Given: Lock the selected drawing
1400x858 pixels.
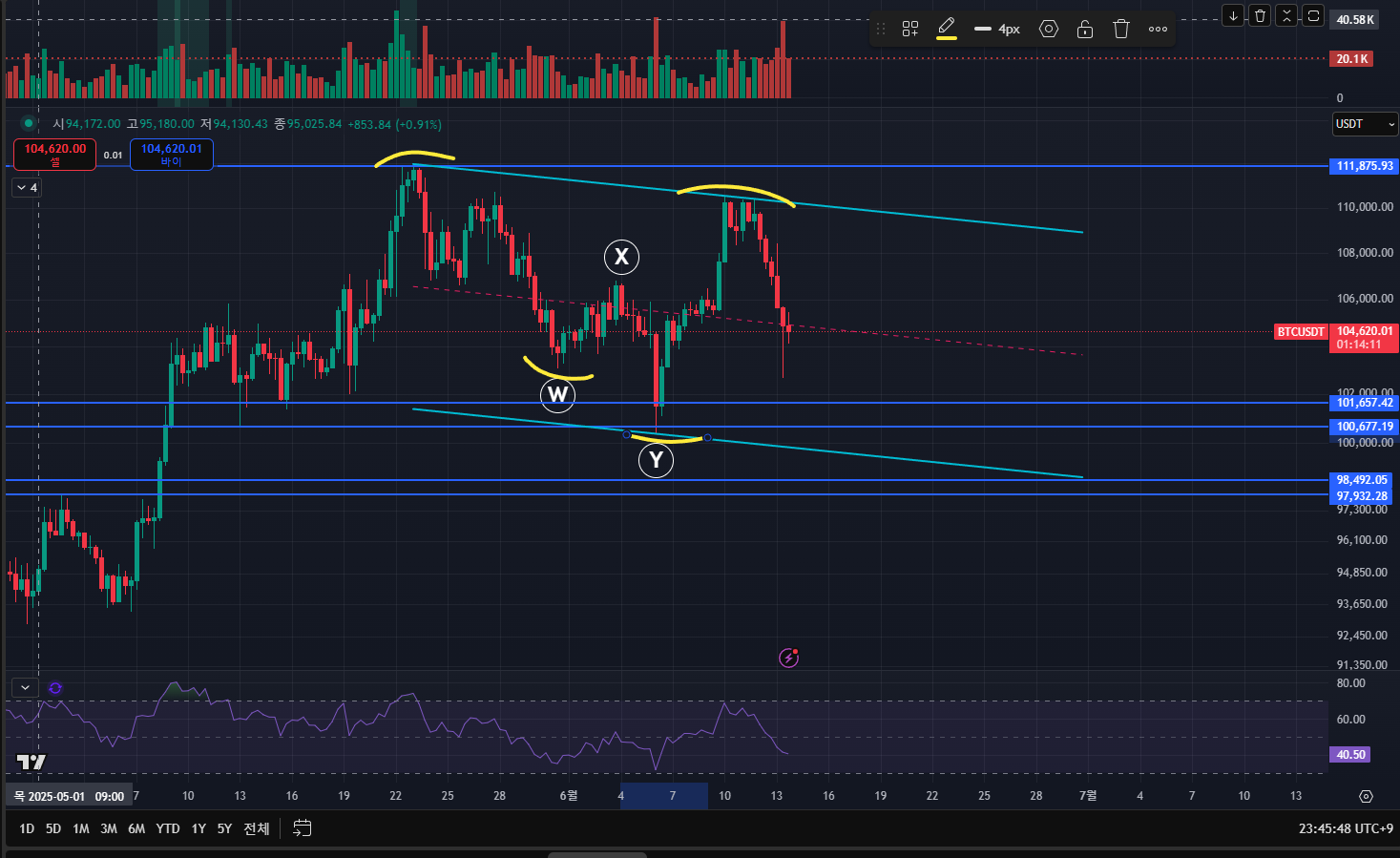Looking at the screenshot, I should [x=1085, y=29].
